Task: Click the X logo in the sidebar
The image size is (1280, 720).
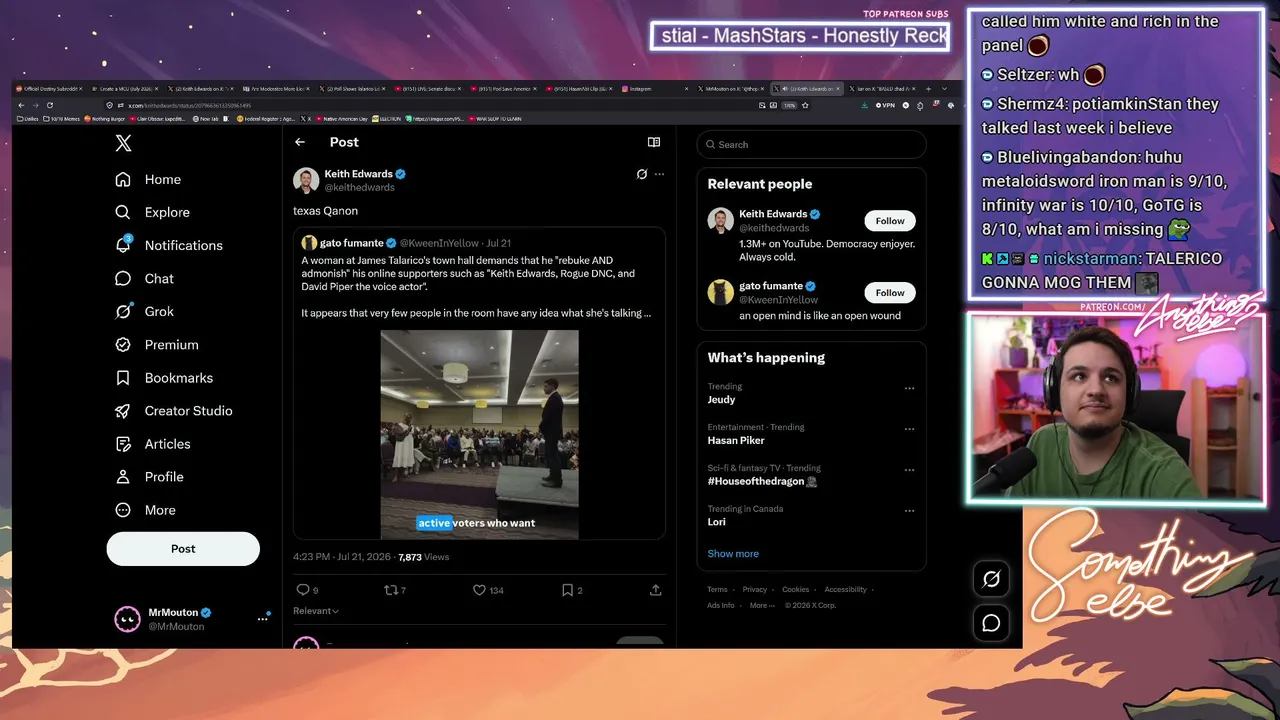Action: [x=123, y=143]
